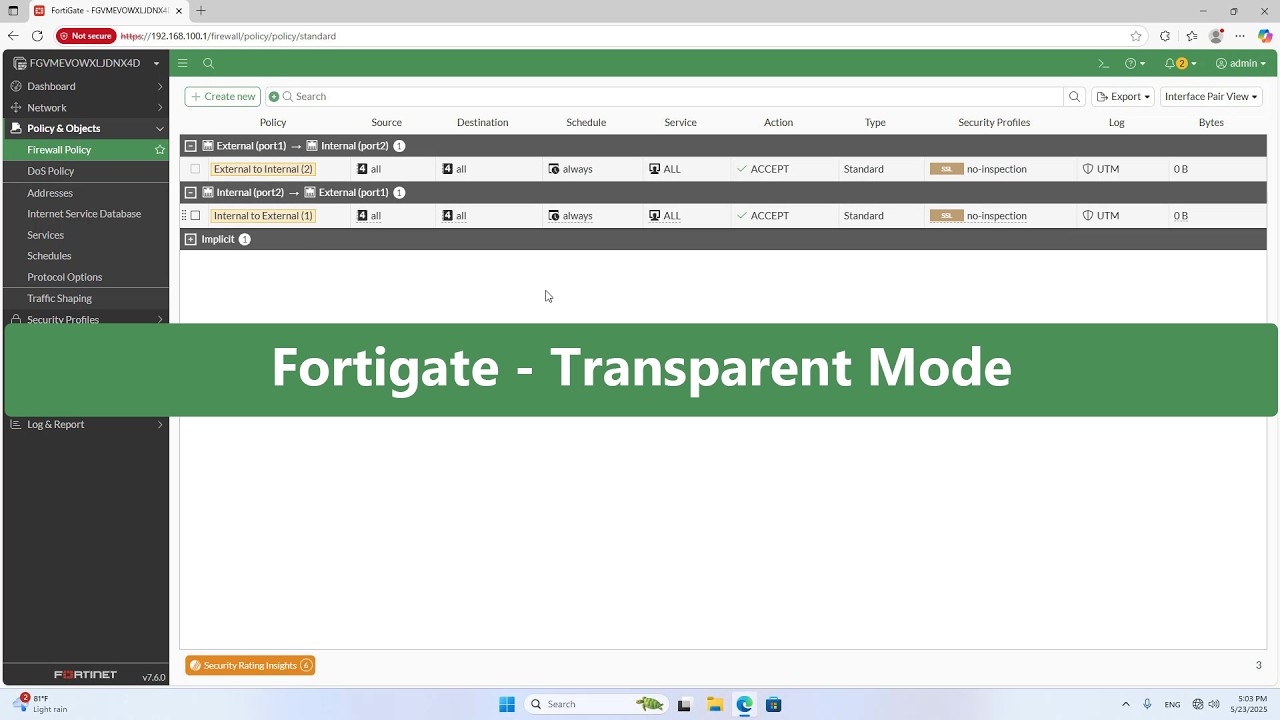Open the CLI console icon
1280x720 pixels.
1103,63
